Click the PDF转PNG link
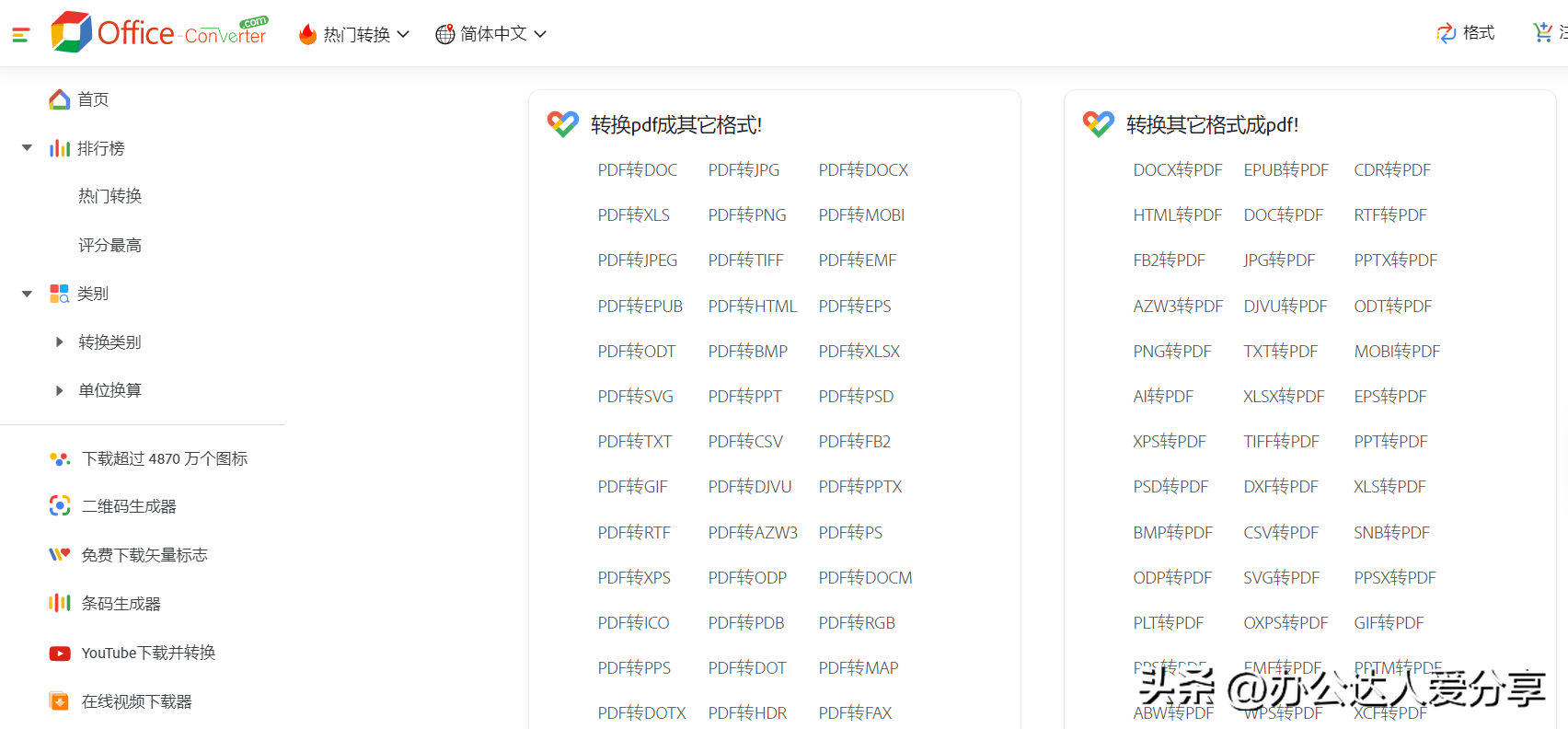The image size is (1568, 729). (x=747, y=215)
